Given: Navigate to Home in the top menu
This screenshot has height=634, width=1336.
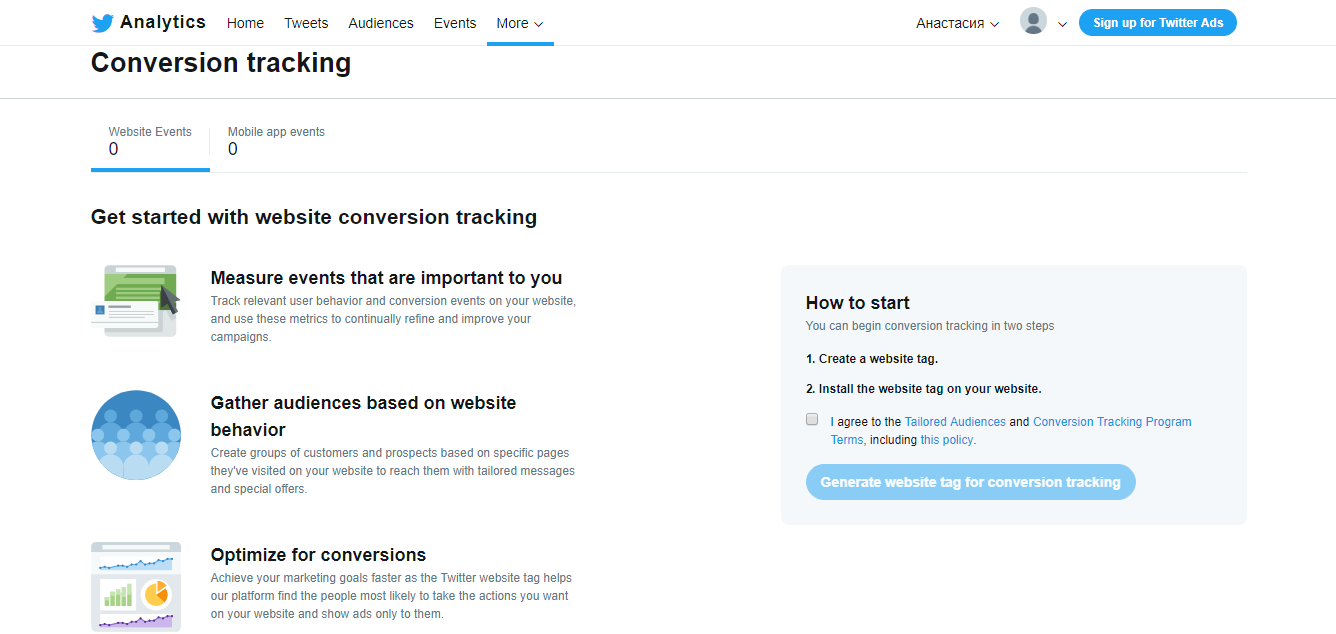Looking at the screenshot, I should click(x=245, y=22).
